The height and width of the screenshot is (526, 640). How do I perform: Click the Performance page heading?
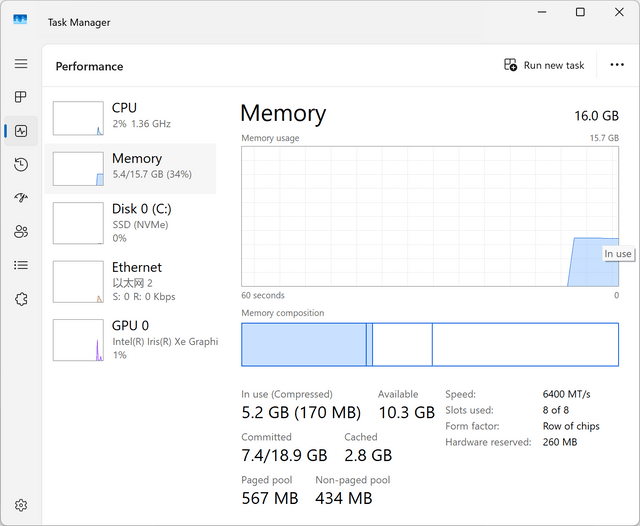pyautogui.click(x=89, y=67)
